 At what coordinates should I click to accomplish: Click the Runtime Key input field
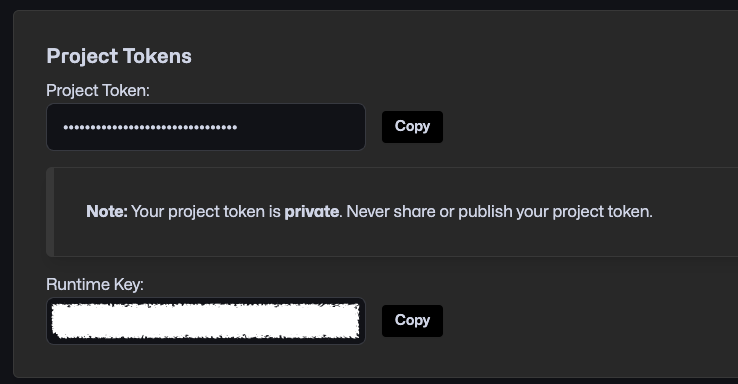point(206,321)
